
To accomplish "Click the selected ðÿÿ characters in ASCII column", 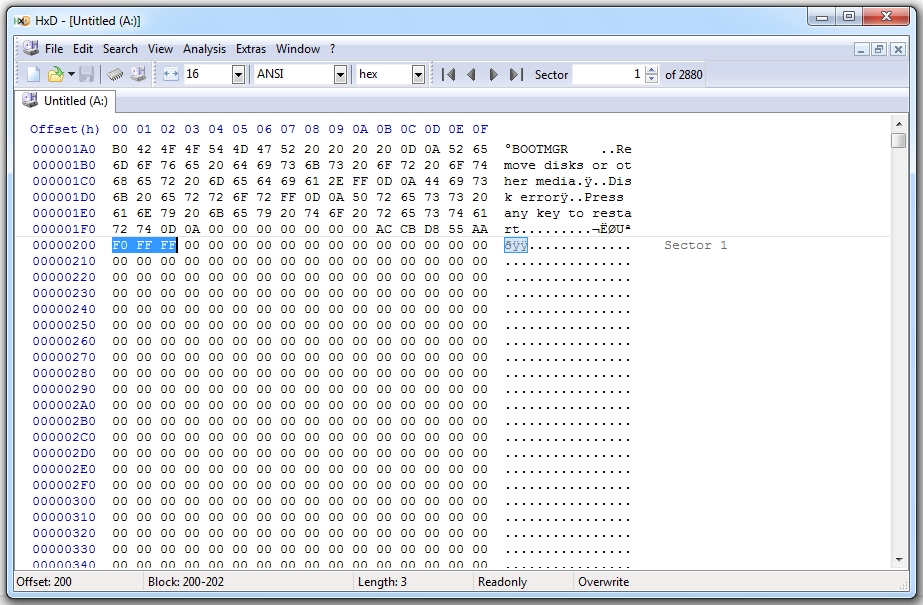I will click(516, 245).
